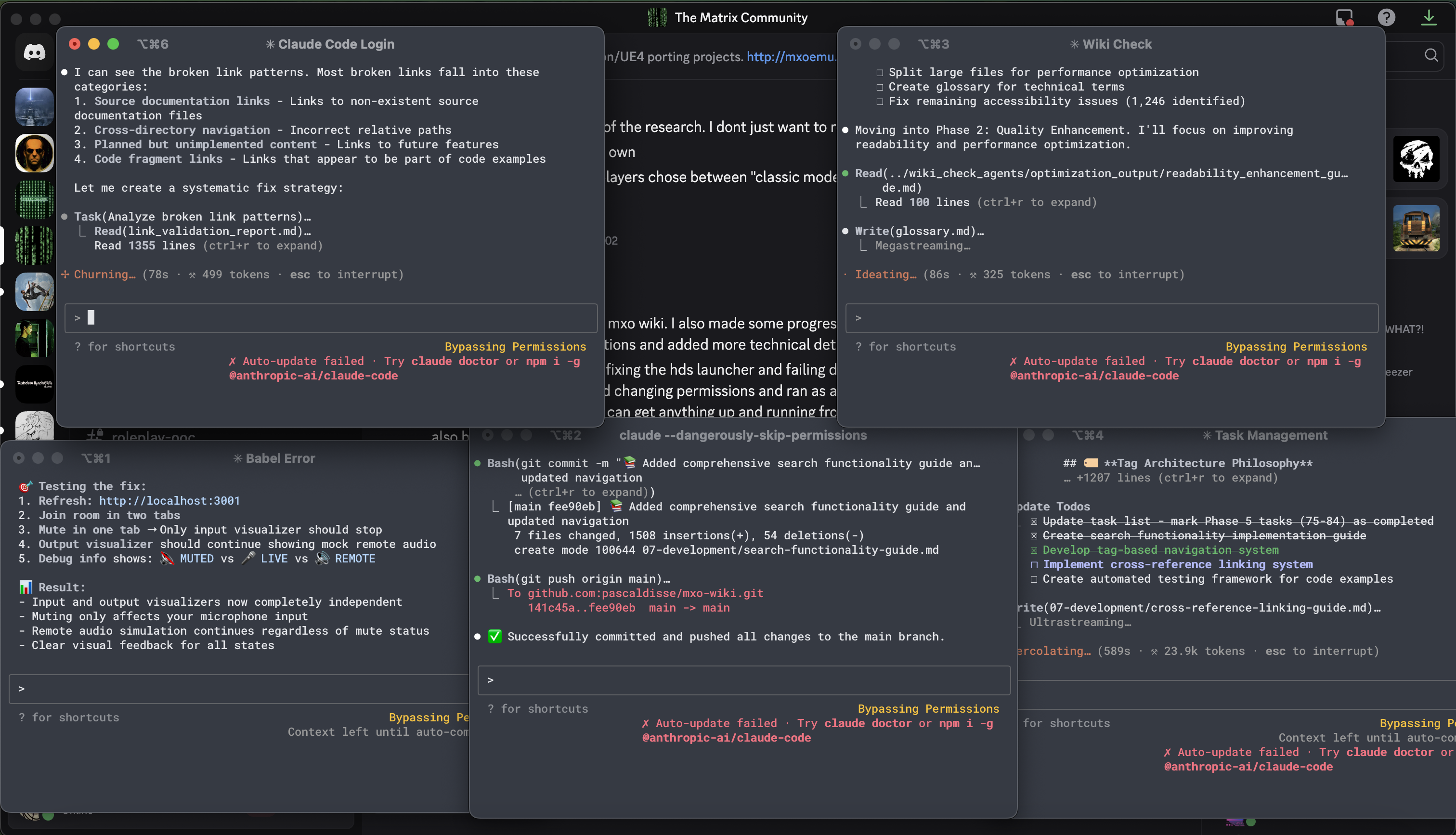Image resolution: width=1456 pixels, height=835 pixels.
Task: Open the Discord inbox icon
Action: [1344, 17]
